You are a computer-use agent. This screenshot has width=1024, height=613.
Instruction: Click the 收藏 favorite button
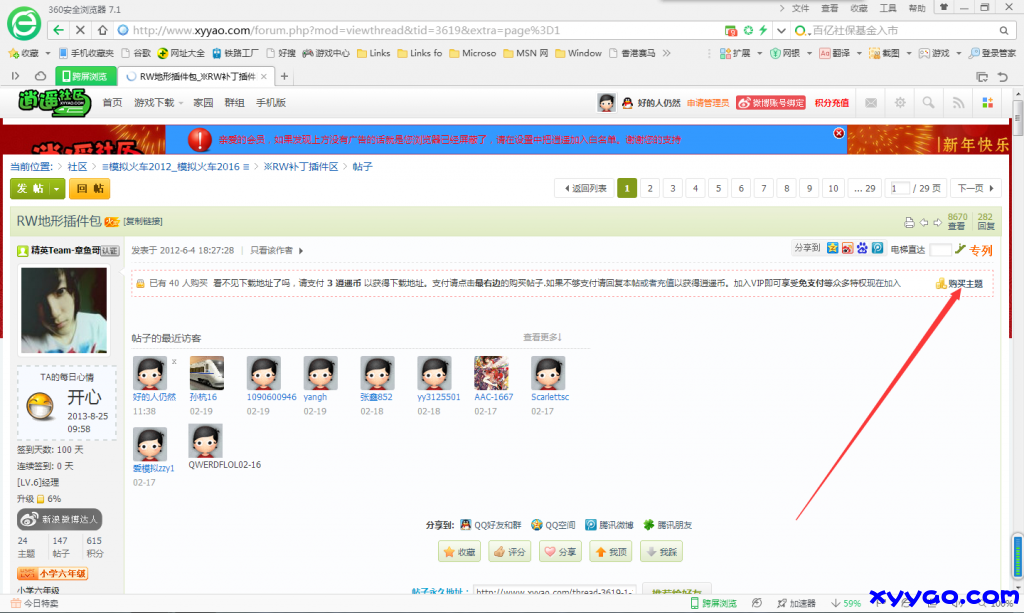pos(459,551)
